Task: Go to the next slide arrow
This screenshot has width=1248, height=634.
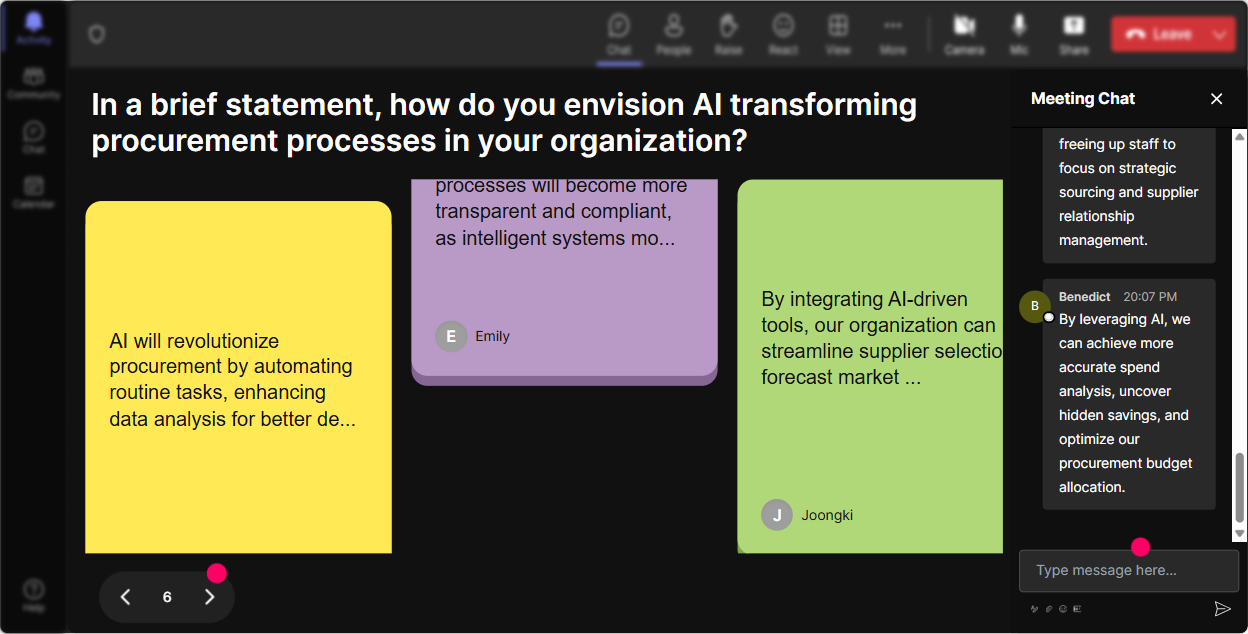Action: tap(209, 597)
